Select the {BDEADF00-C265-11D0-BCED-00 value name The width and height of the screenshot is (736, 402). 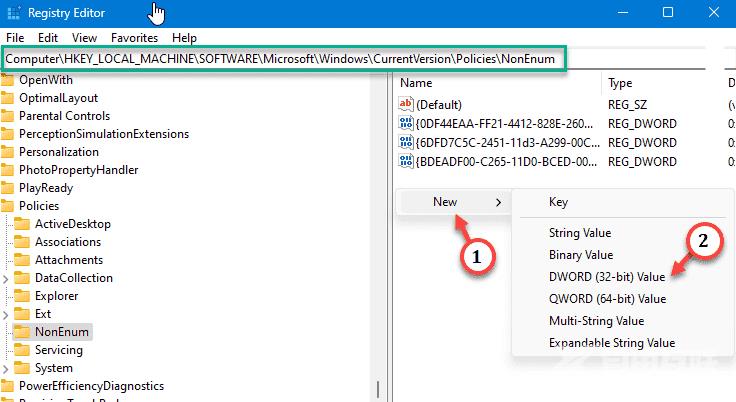506,162
